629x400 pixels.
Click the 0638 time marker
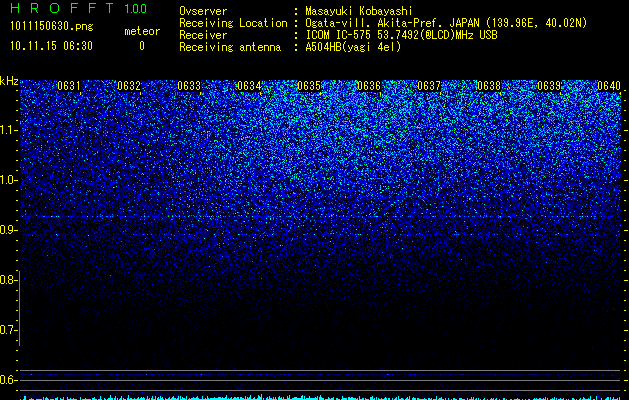[x=489, y=86]
